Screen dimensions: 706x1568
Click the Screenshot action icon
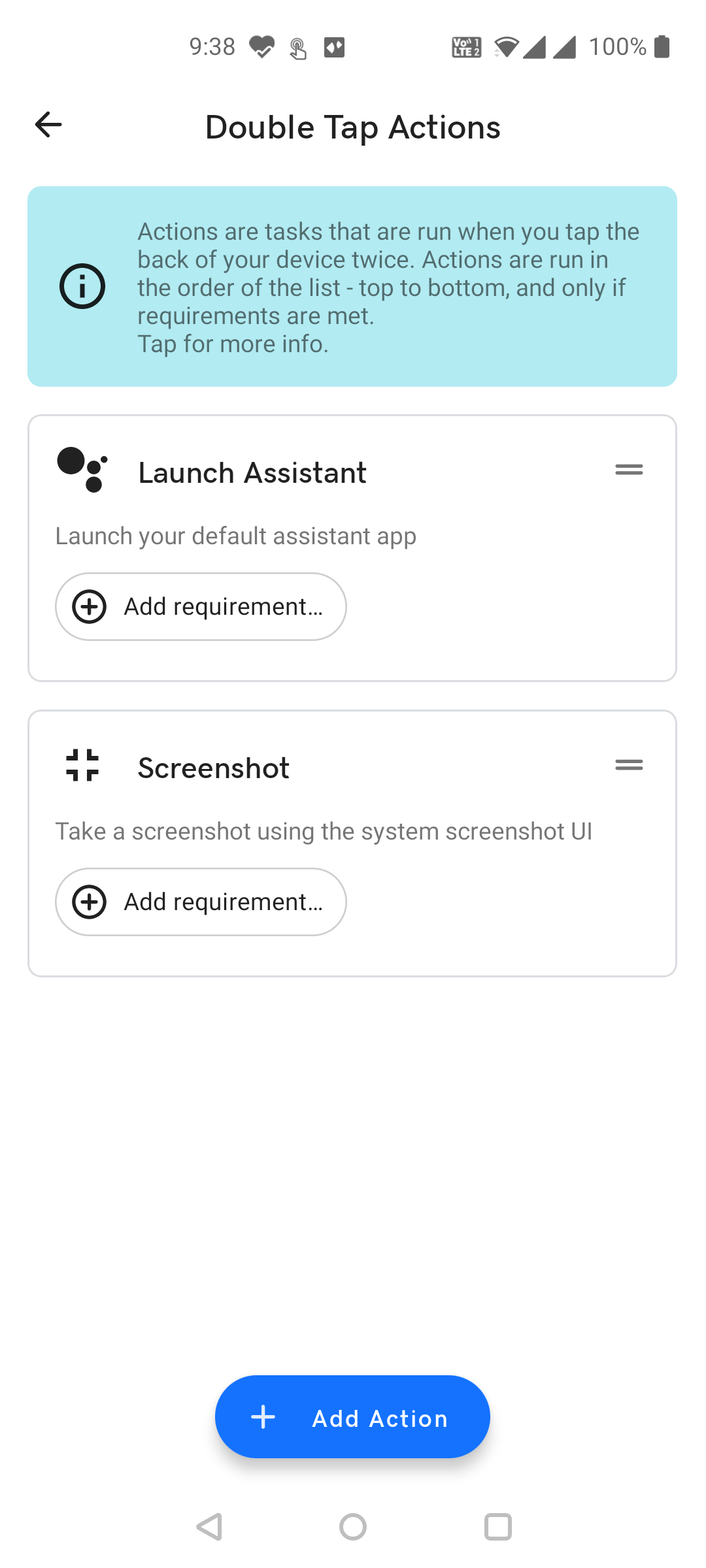click(x=81, y=766)
